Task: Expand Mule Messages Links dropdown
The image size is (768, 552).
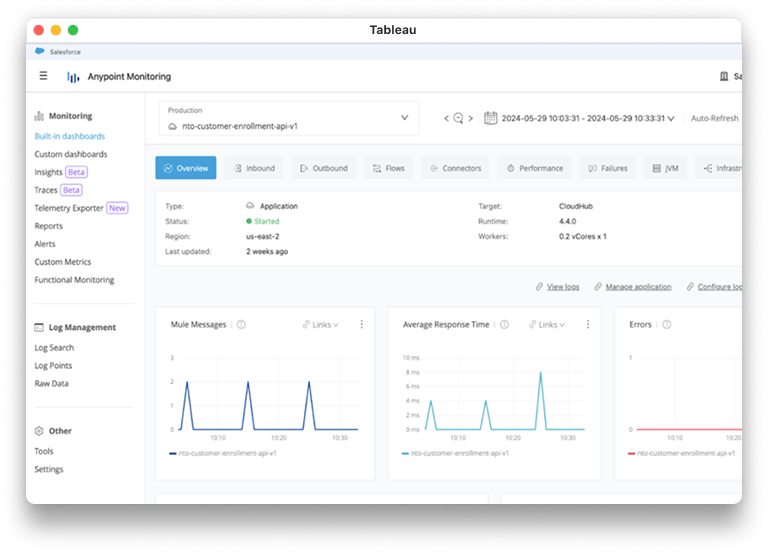Action: click(x=321, y=325)
